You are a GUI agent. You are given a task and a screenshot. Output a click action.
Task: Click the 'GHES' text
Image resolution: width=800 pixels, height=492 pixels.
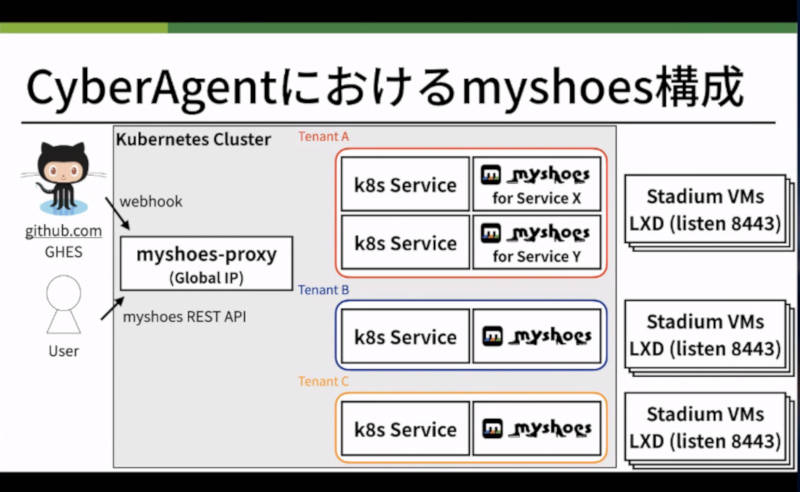click(63, 252)
